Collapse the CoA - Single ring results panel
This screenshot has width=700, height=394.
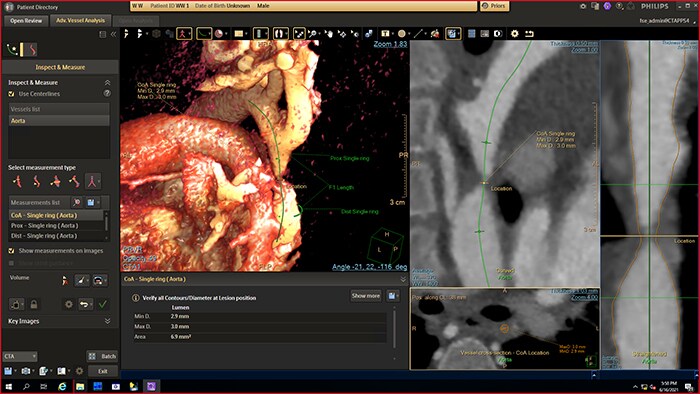click(403, 279)
